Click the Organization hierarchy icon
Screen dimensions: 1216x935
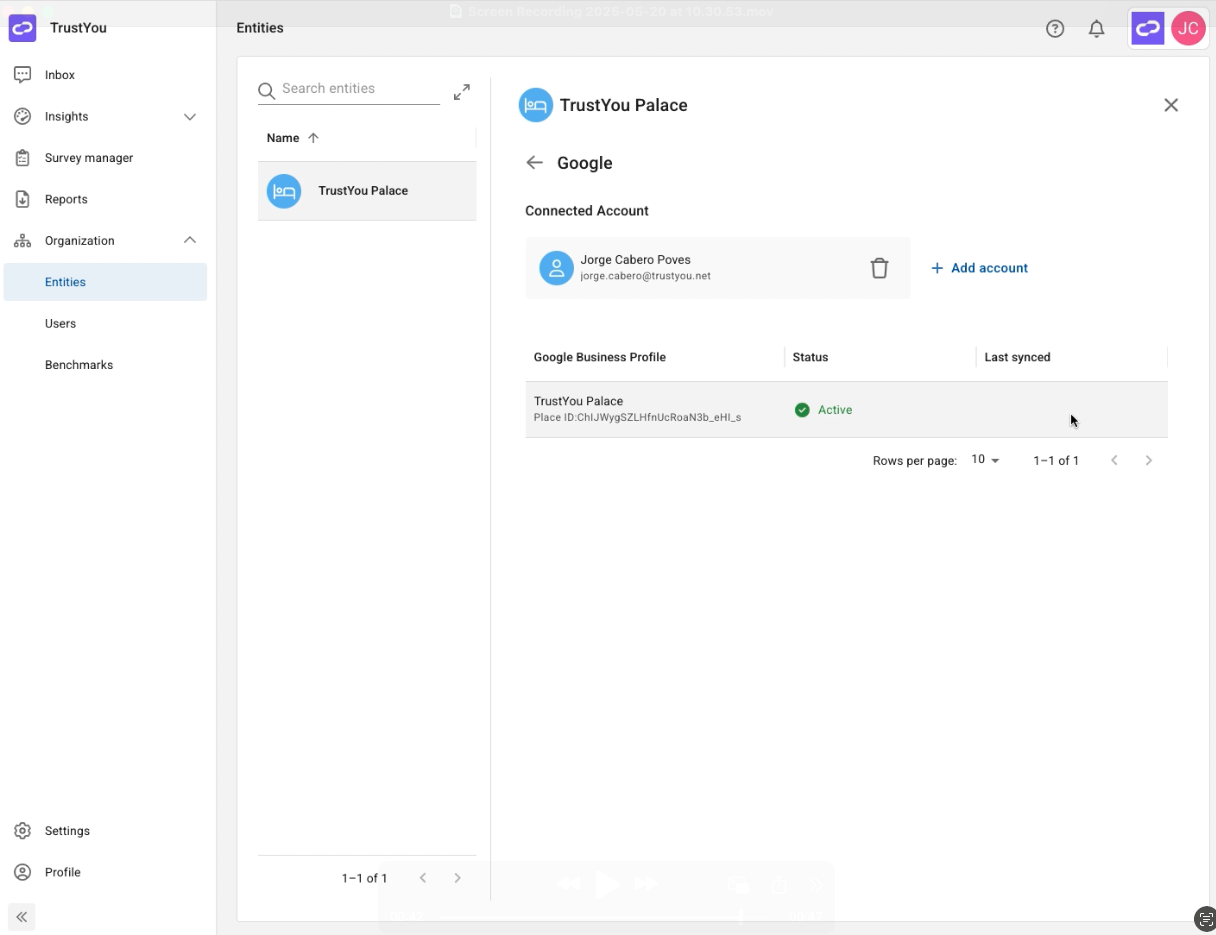pyautogui.click(x=22, y=241)
